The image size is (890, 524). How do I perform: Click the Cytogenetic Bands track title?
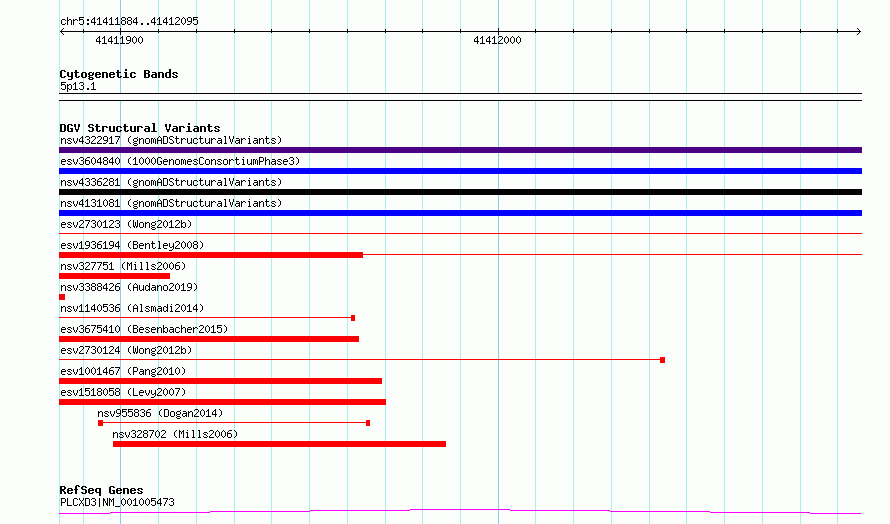[119, 74]
